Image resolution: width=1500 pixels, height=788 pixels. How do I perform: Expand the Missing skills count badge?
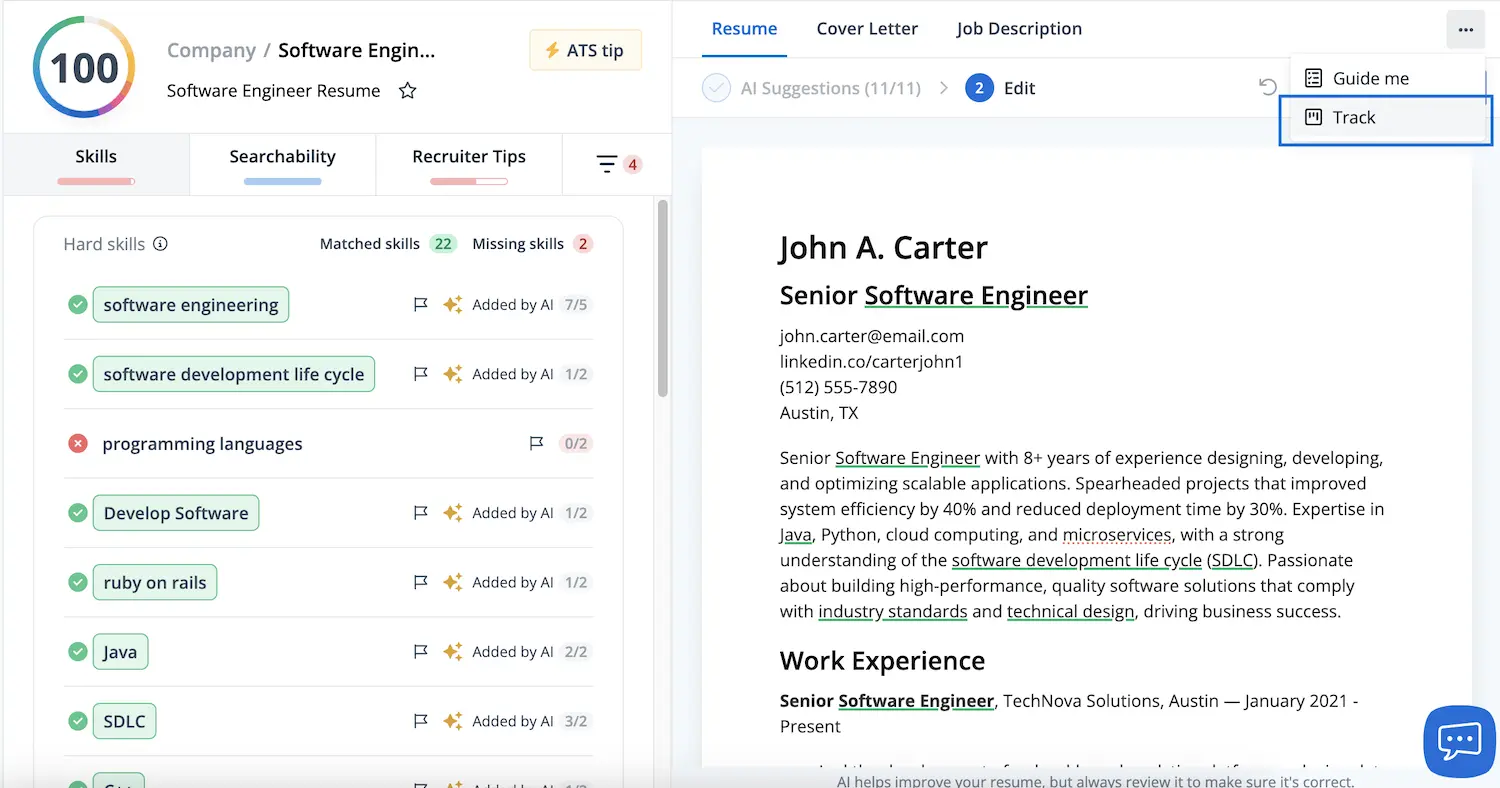583,244
